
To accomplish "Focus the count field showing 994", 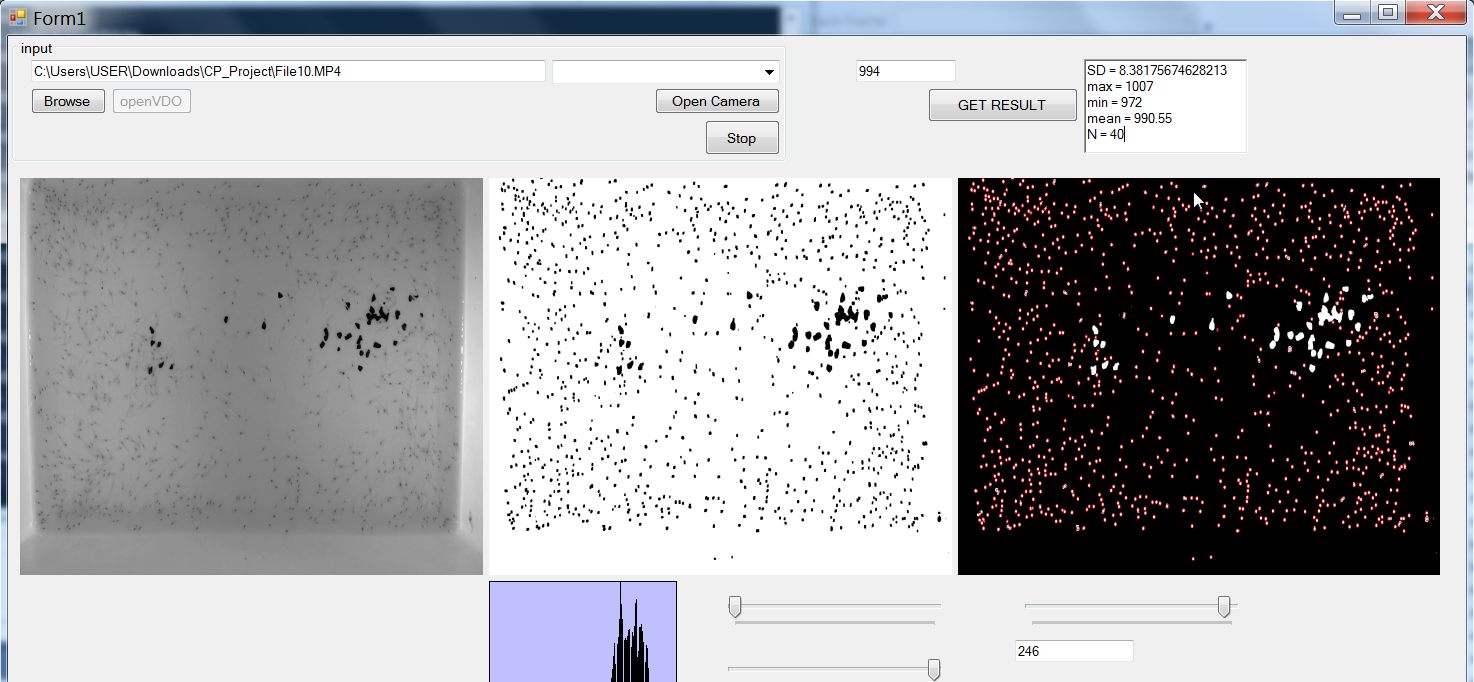I will tap(905, 71).
